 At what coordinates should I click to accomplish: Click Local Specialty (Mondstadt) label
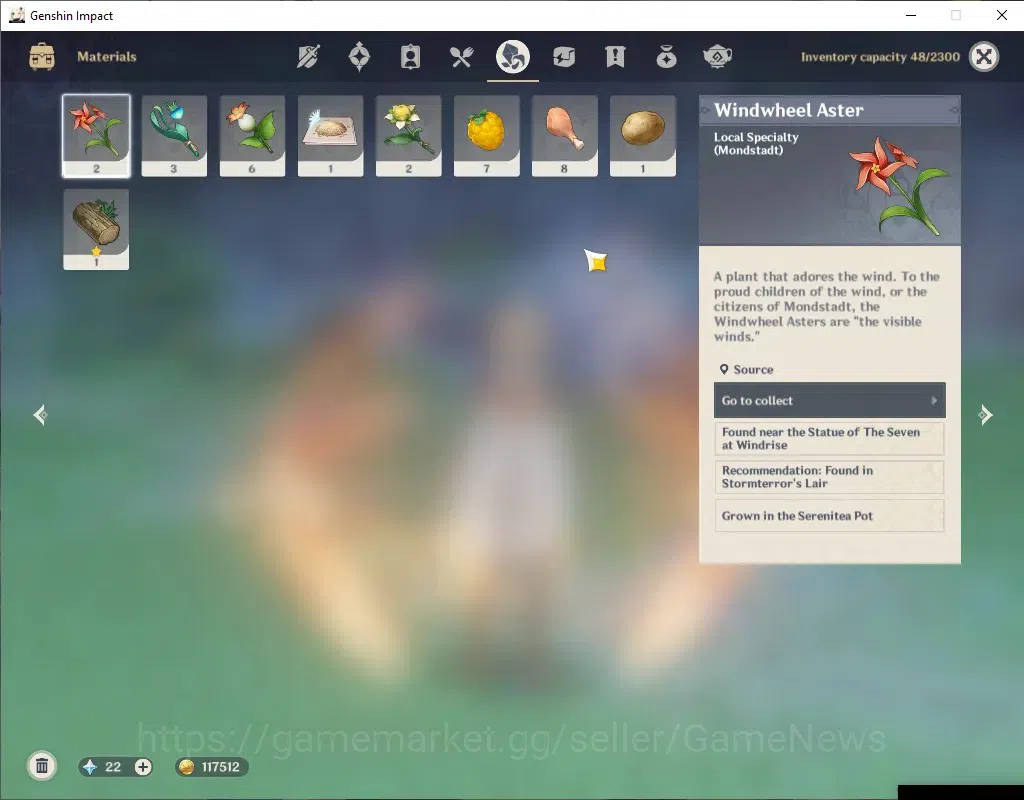tap(756, 144)
